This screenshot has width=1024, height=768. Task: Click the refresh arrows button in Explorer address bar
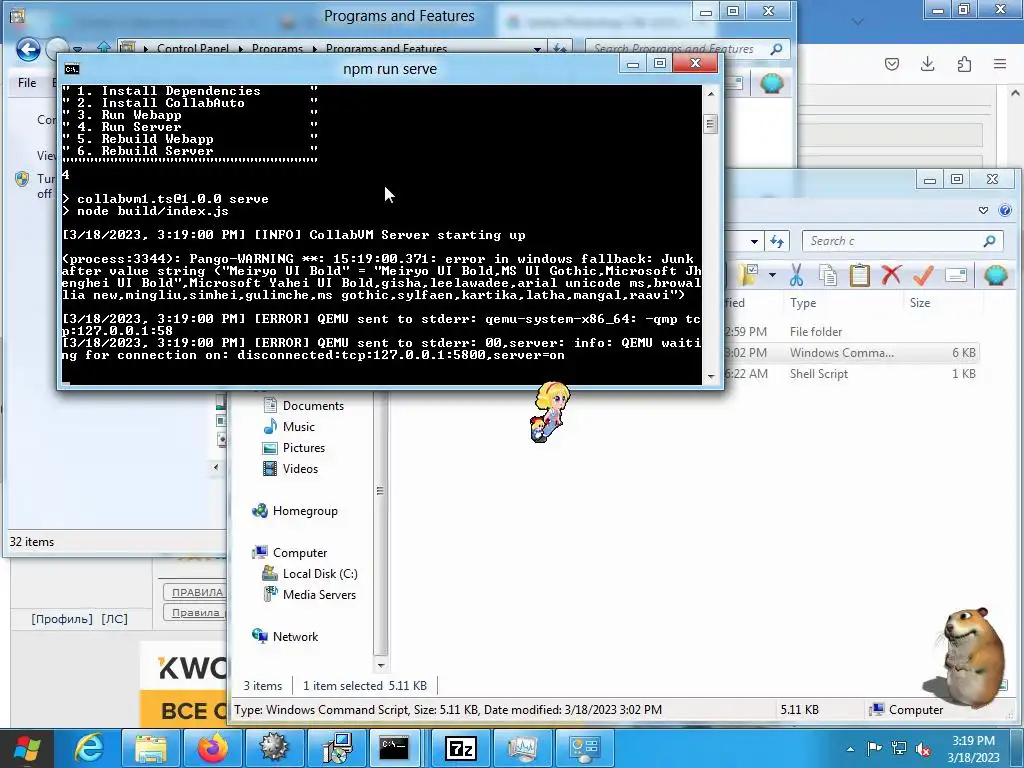pyautogui.click(x=776, y=241)
